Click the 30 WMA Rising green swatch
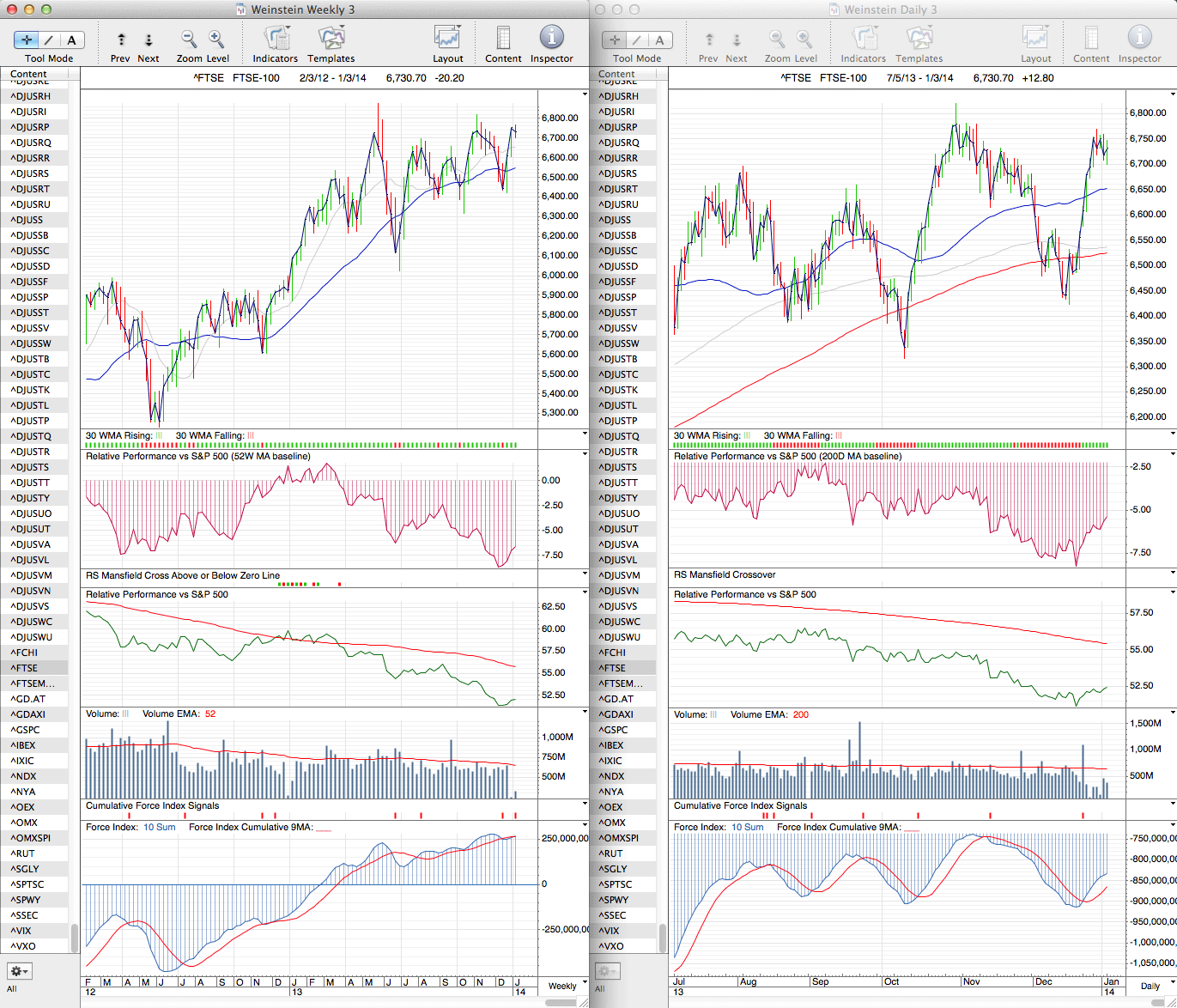Viewport: 1177px width, 1008px height. [x=159, y=436]
